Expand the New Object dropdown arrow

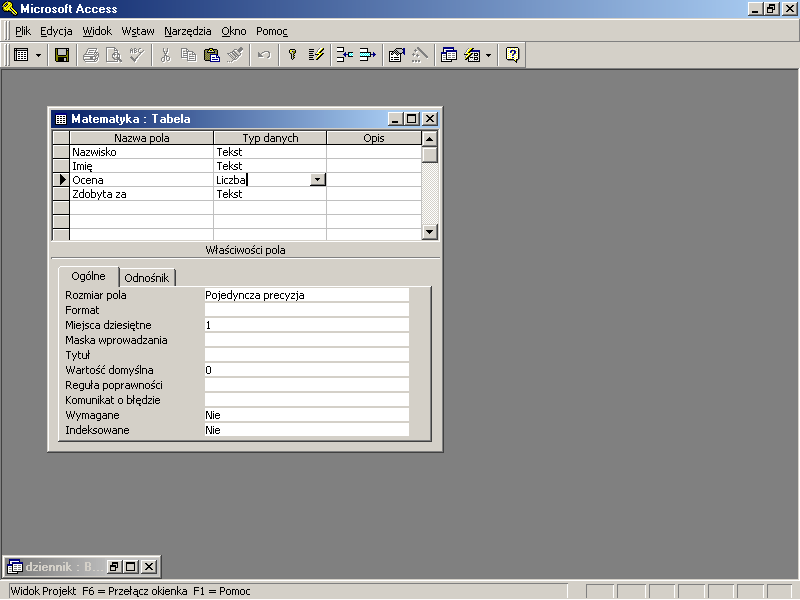click(x=488, y=55)
